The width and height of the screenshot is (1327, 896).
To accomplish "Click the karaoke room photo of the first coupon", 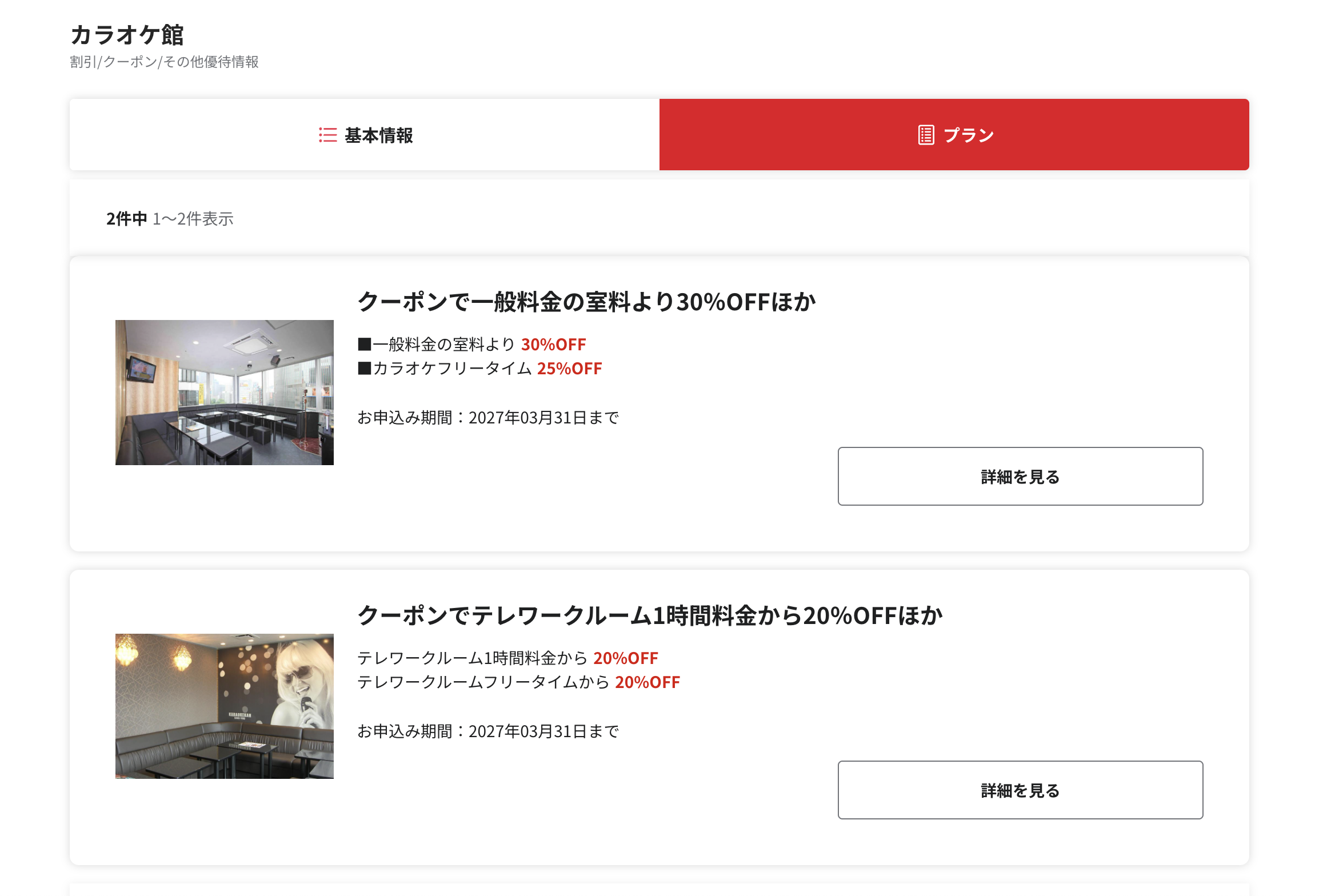I will (225, 392).
